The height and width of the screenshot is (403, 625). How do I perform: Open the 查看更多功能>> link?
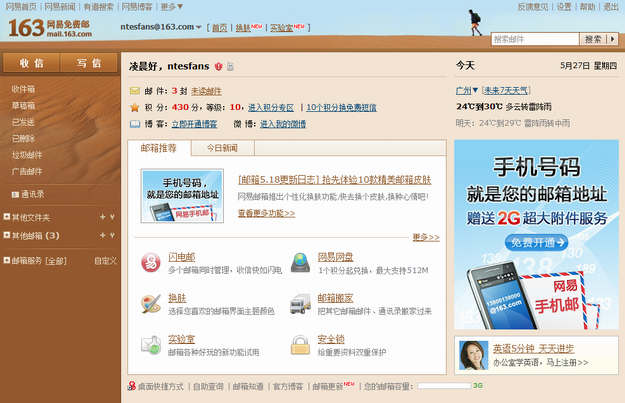click(266, 213)
